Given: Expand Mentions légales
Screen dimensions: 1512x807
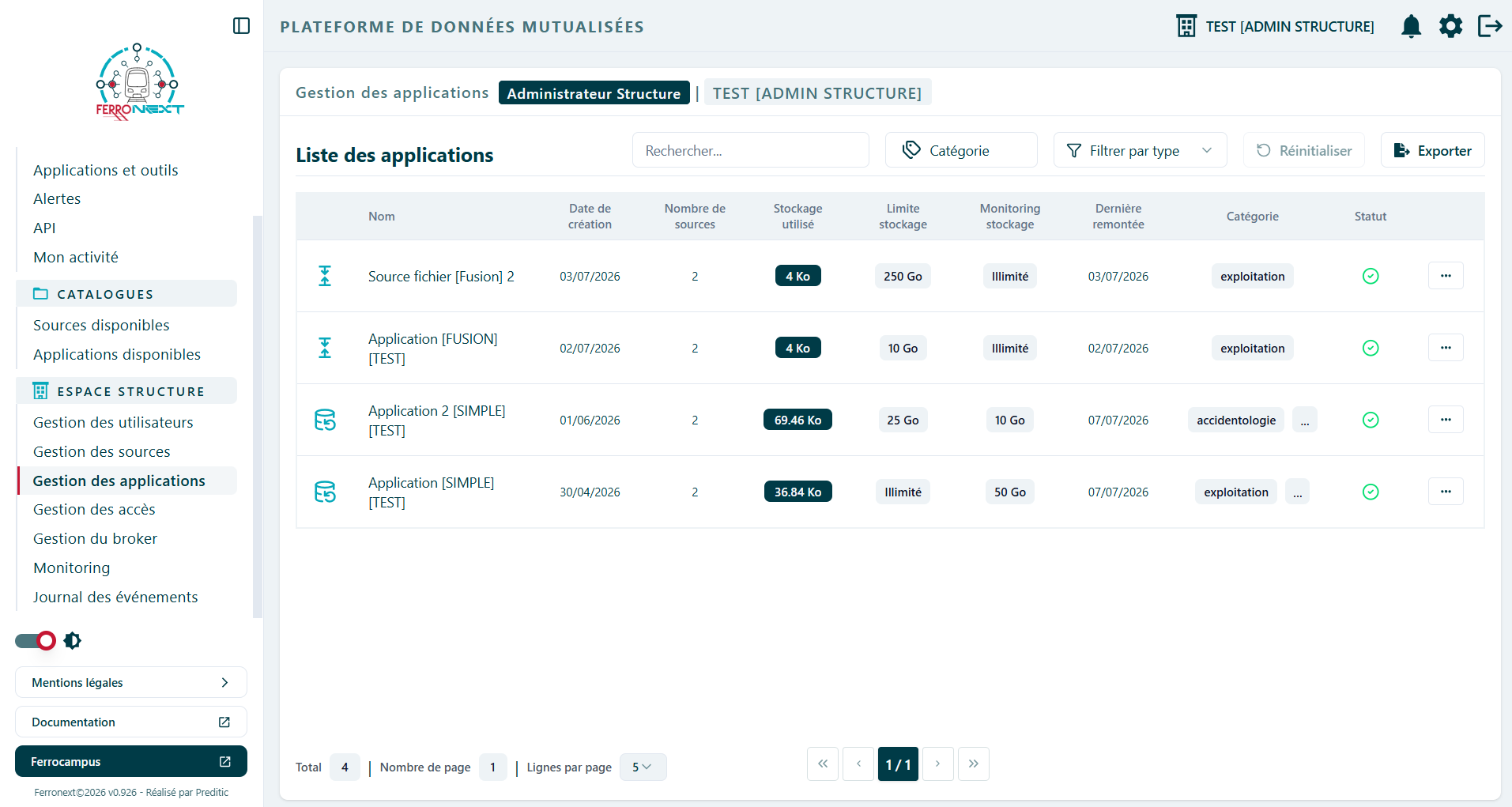Looking at the screenshot, I should (x=131, y=682).
